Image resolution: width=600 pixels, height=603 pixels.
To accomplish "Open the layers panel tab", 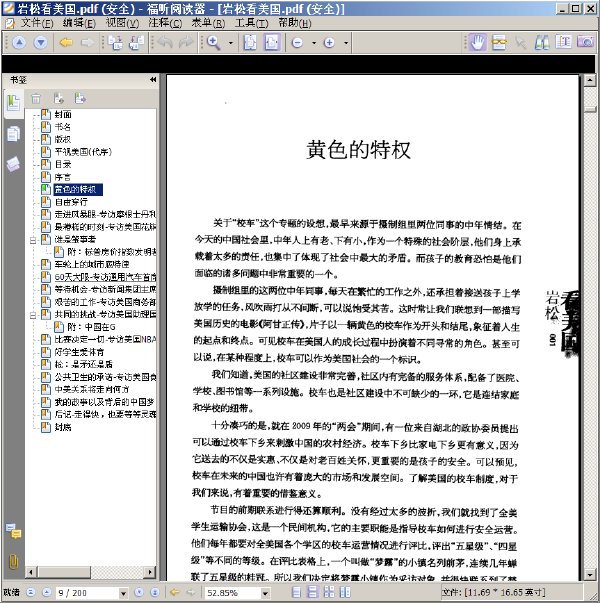I will point(13,164).
